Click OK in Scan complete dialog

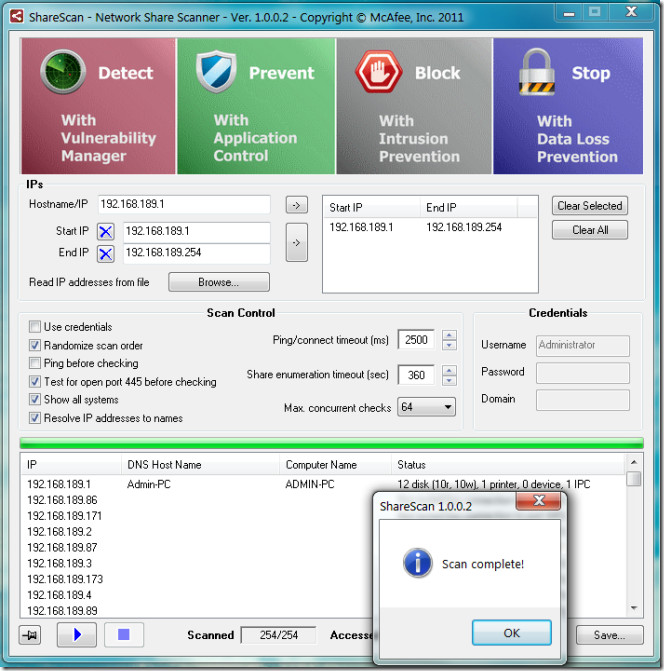coord(512,632)
